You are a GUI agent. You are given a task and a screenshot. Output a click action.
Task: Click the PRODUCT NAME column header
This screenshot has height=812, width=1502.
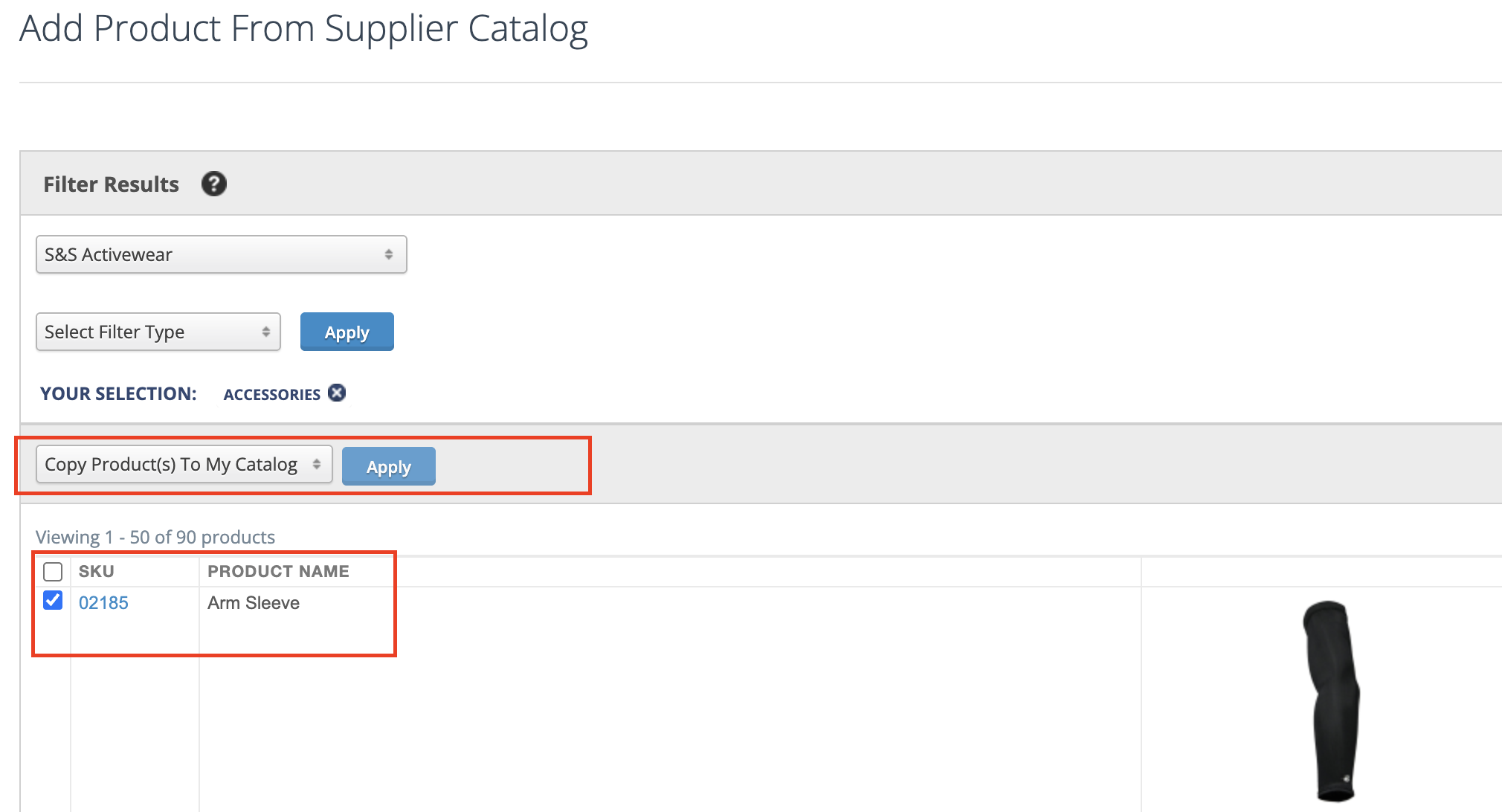coord(278,572)
